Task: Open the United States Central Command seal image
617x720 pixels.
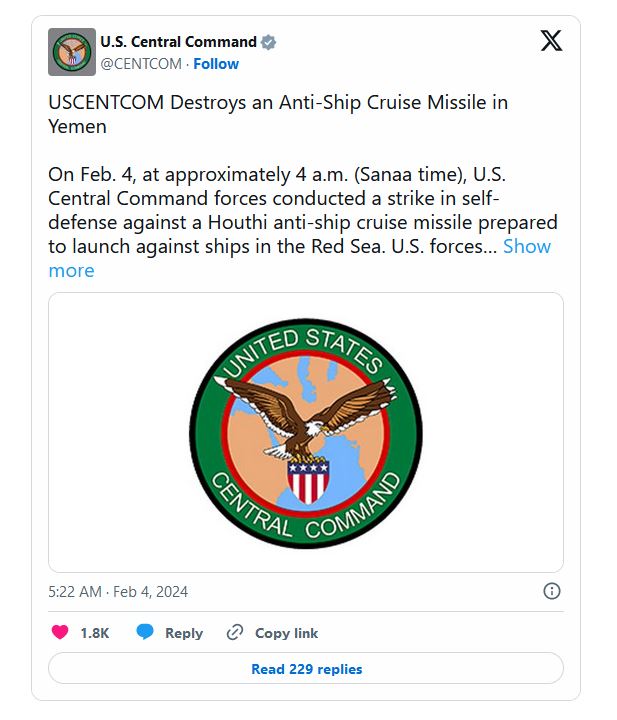Action: [x=306, y=432]
